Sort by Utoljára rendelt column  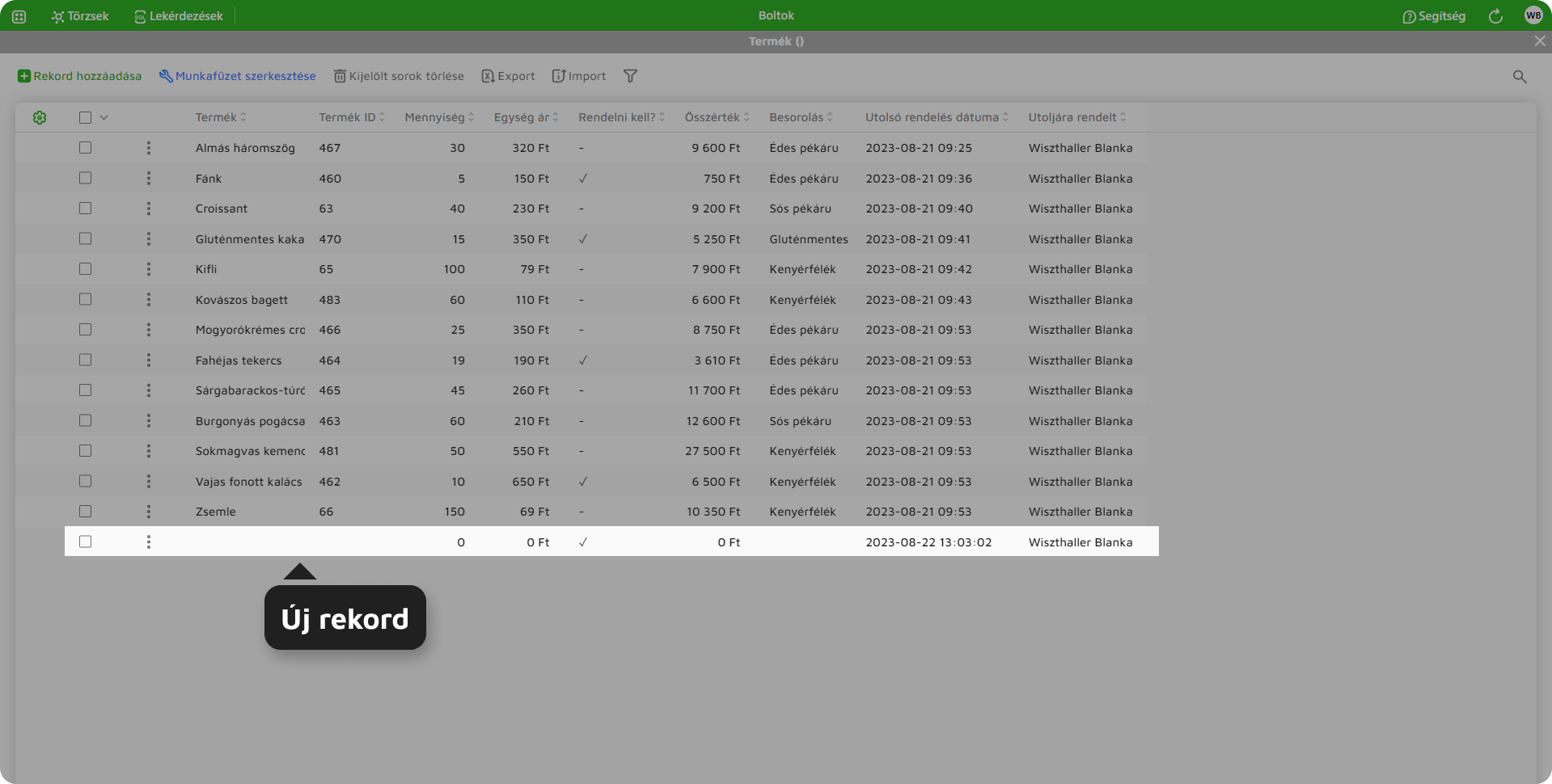click(1076, 117)
